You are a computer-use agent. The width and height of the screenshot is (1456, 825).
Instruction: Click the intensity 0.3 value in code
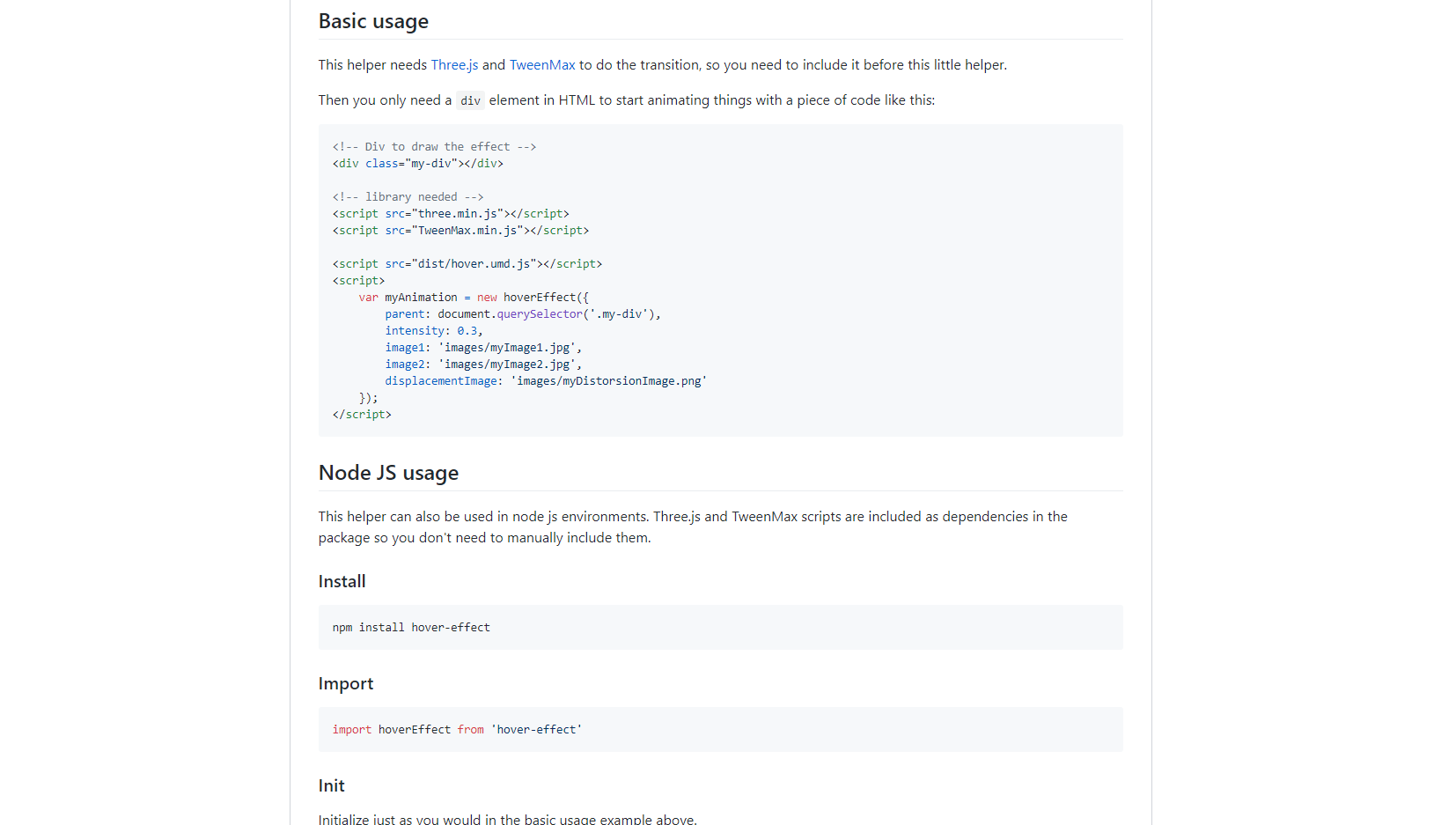coord(467,331)
